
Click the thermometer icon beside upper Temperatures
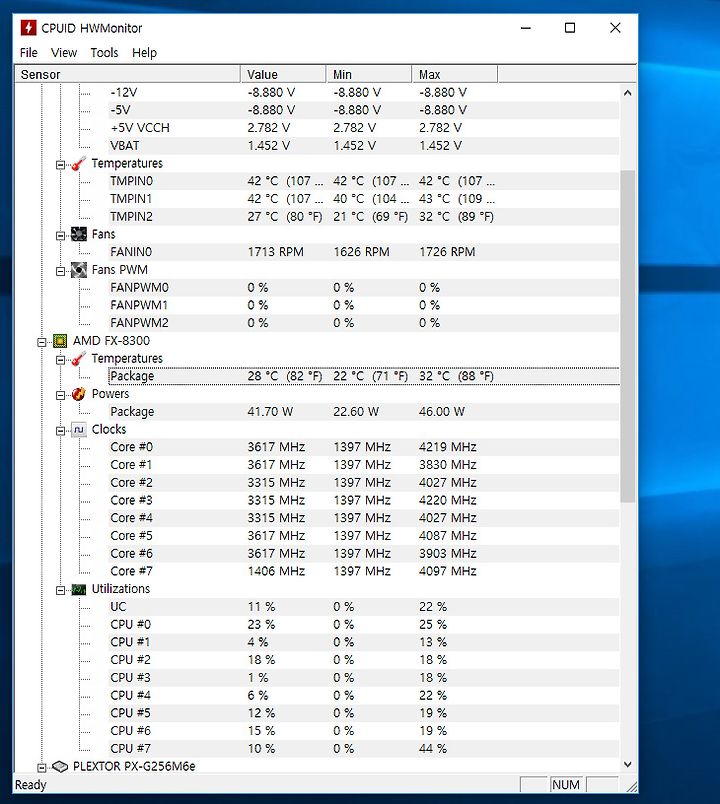coord(78,164)
